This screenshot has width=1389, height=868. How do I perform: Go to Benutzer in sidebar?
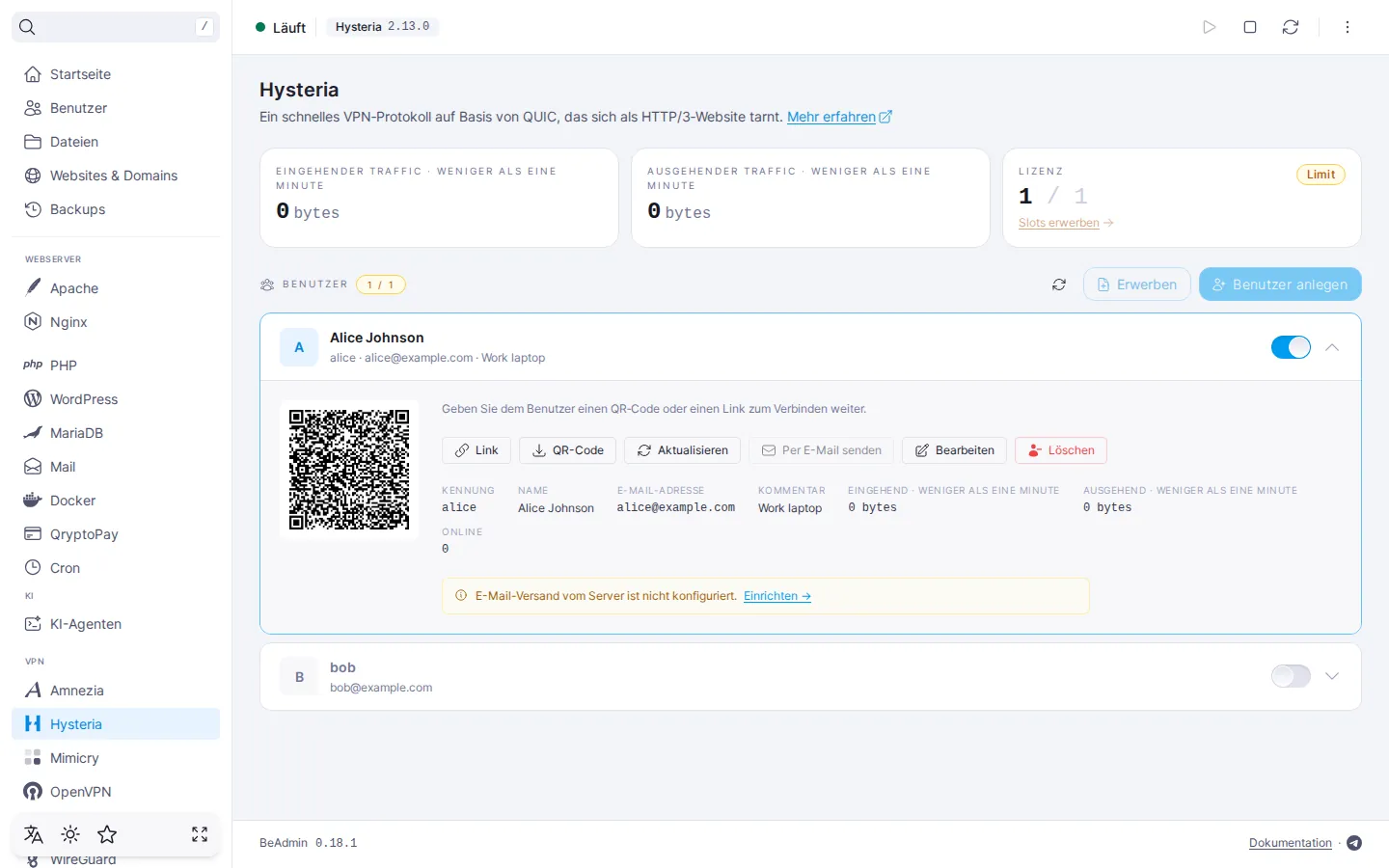click(x=116, y=108)
